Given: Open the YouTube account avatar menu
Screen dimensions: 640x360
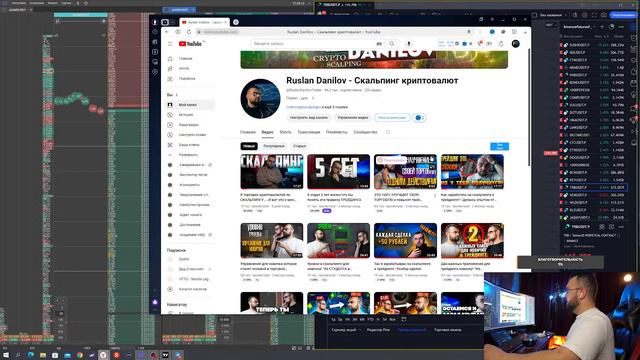Looking at the screenshot, I should coord(516,44).
